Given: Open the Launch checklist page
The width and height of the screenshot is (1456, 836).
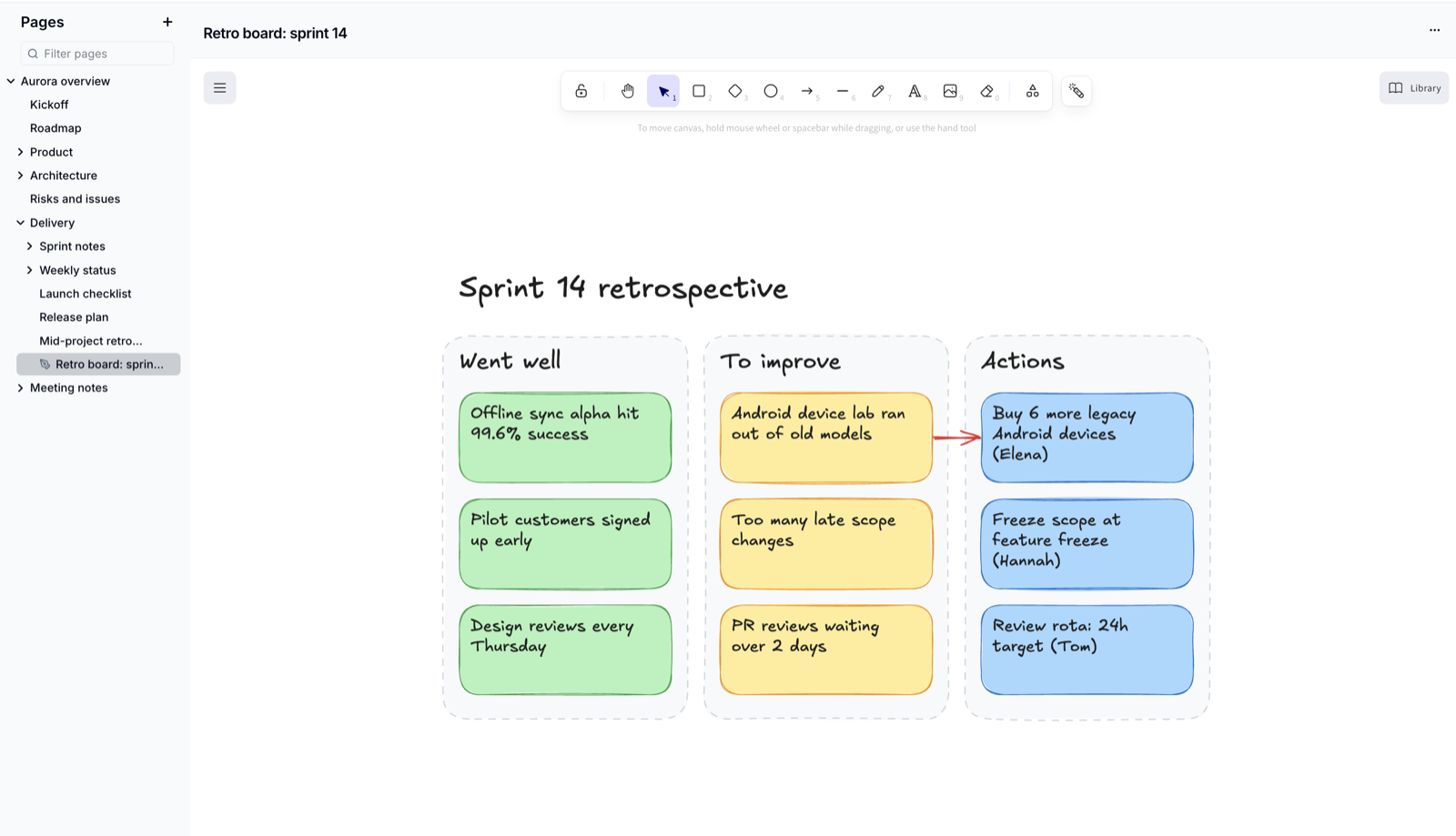Looking at the screenshot, I should pos(86,294).
